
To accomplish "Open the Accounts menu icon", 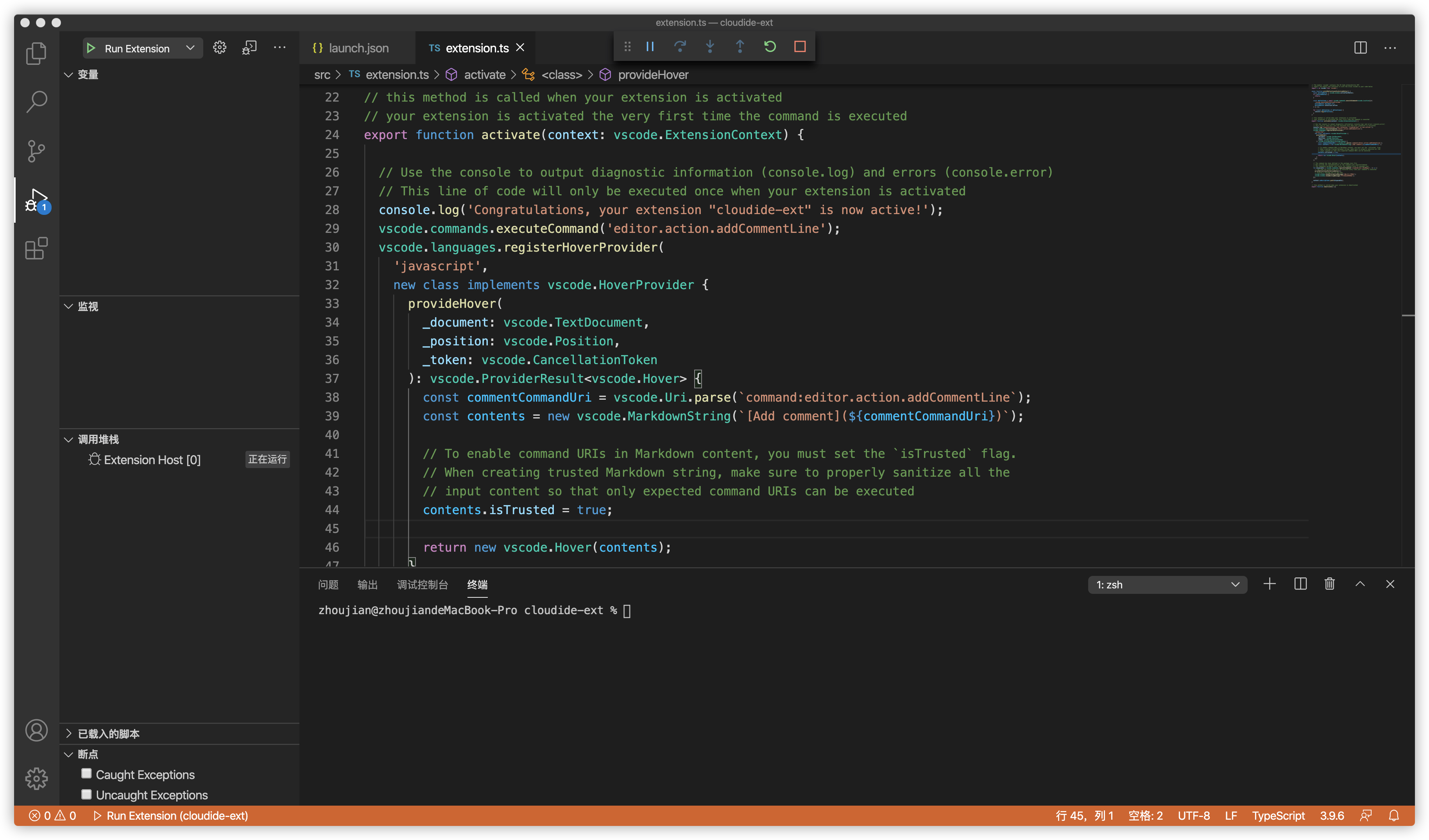I will pyautogui.click(x=36, y=730).
